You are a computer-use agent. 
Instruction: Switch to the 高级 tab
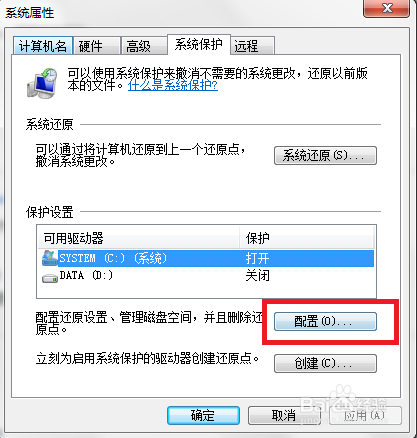[x=144, y=46]
